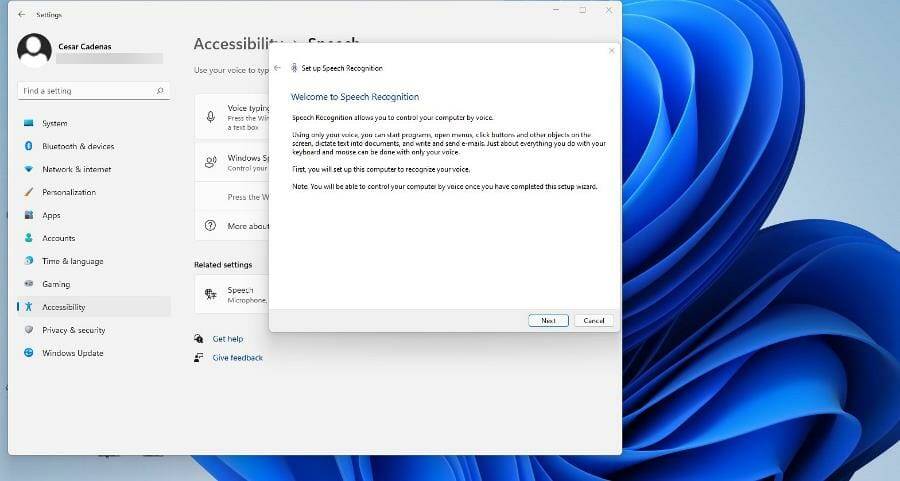Go back in Speech Recognition wizard
Viewport: 900px width, 481px height.
(277, 68)
